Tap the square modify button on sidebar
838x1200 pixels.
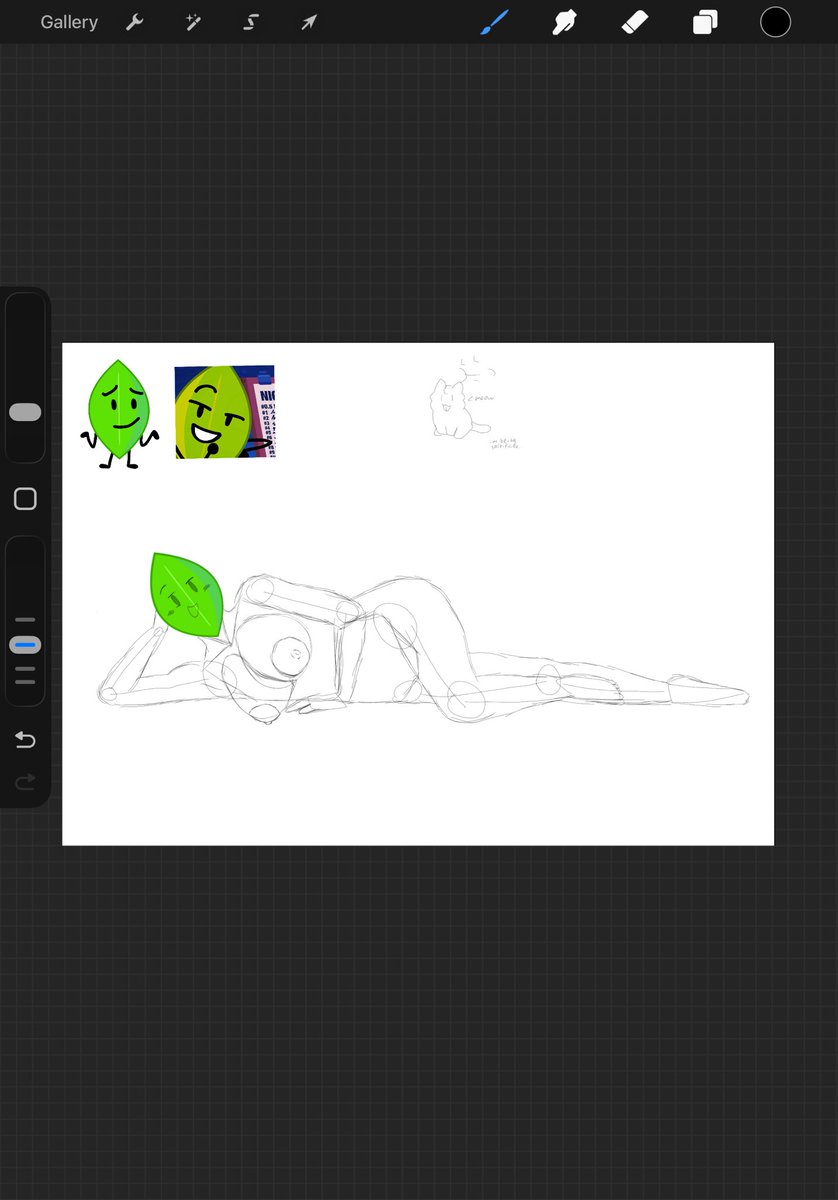[25, 499]
